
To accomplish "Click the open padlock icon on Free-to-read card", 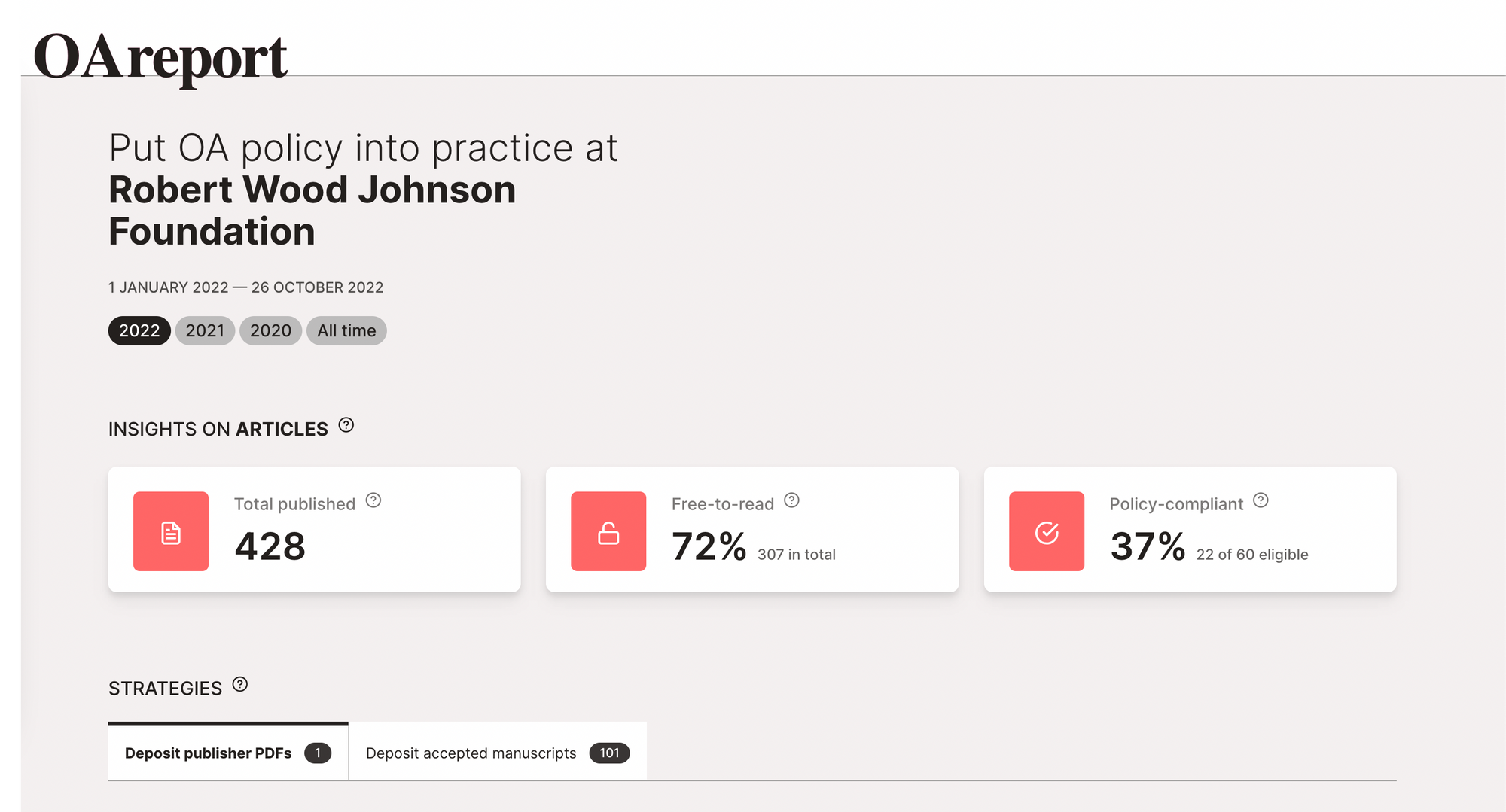I will coord(608,531).
